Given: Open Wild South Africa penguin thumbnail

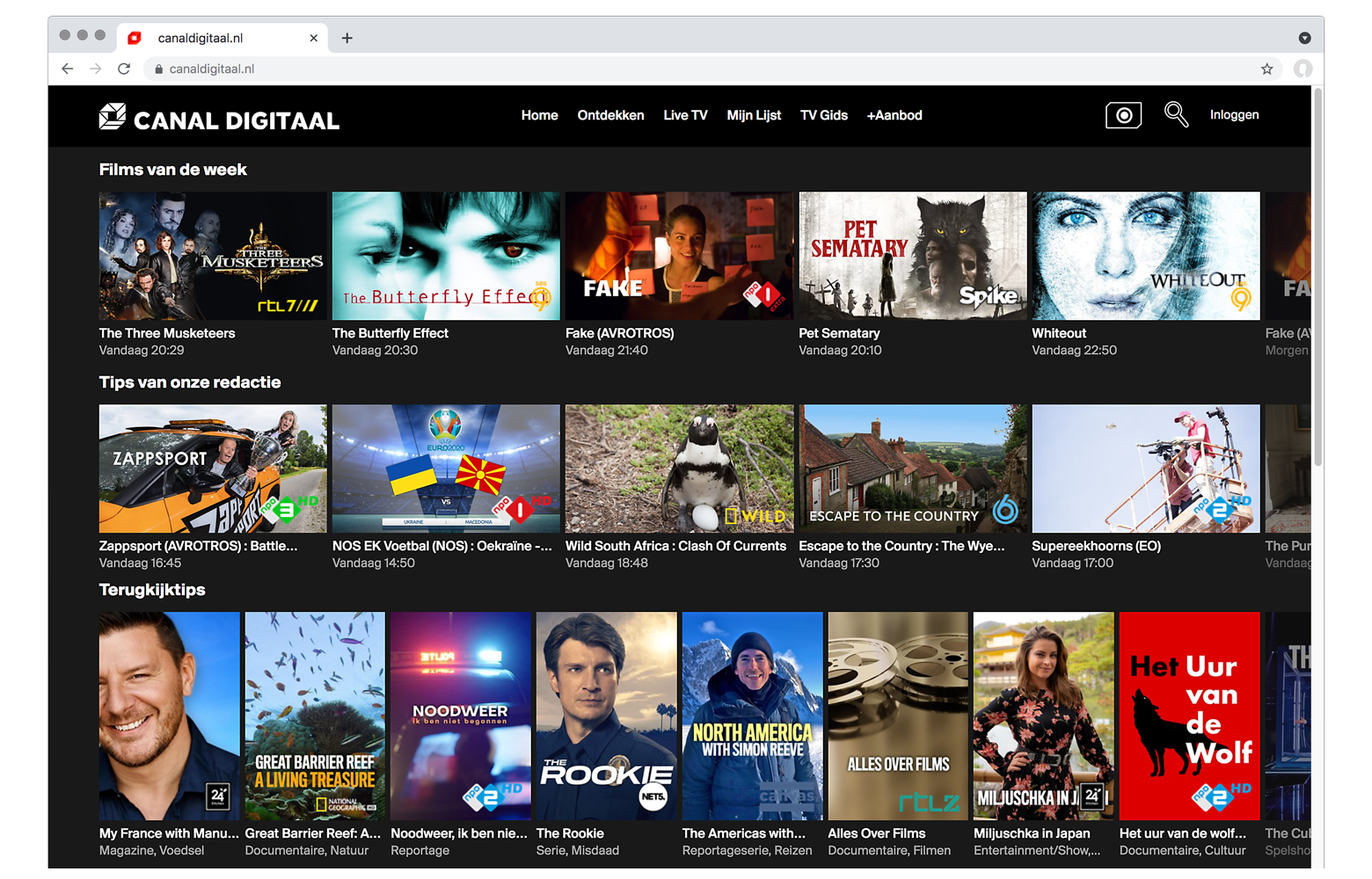Looking at the screenshot, I should 679,469.
